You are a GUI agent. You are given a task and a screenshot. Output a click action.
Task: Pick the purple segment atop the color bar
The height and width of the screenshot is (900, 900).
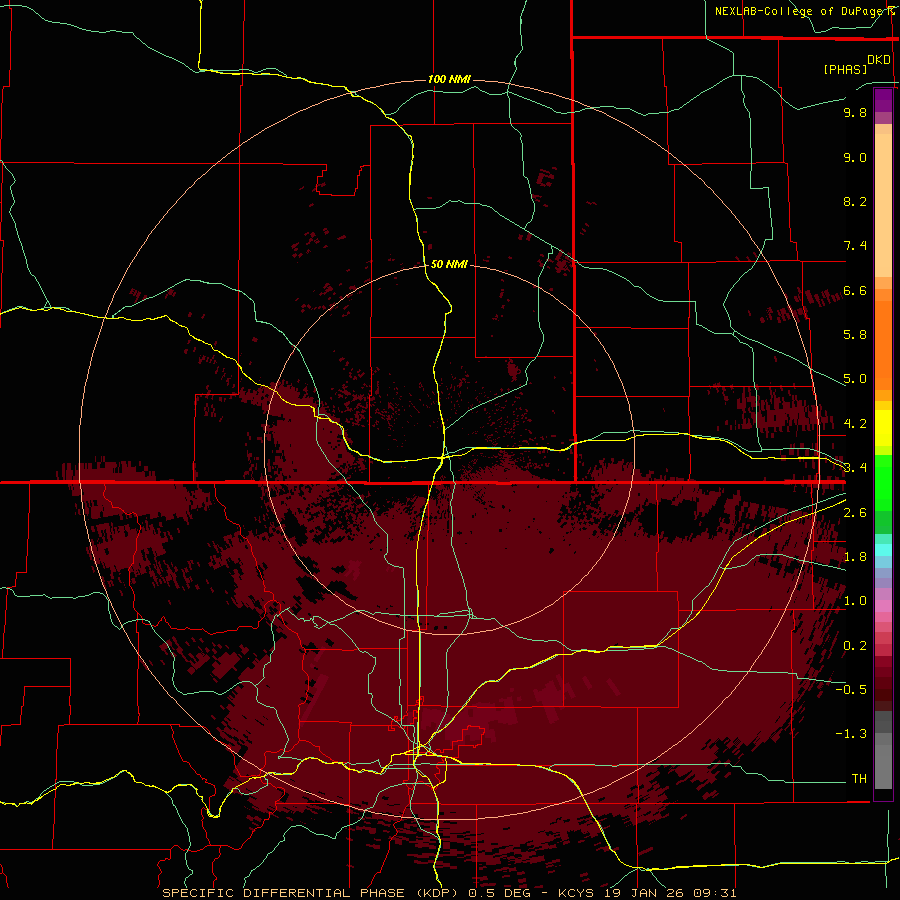point(883,100)
